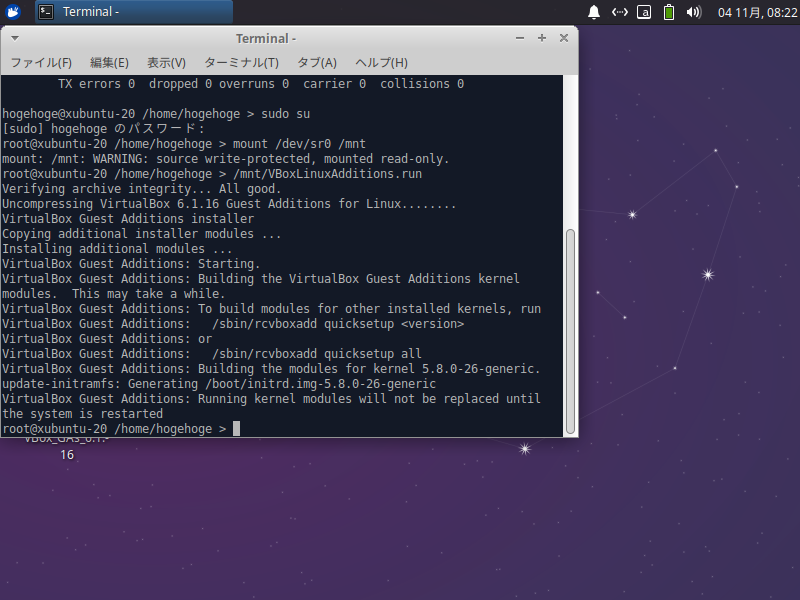Click the 'sudo su' command text
Screen dimensions: 800x600
[x=285, y=114]
